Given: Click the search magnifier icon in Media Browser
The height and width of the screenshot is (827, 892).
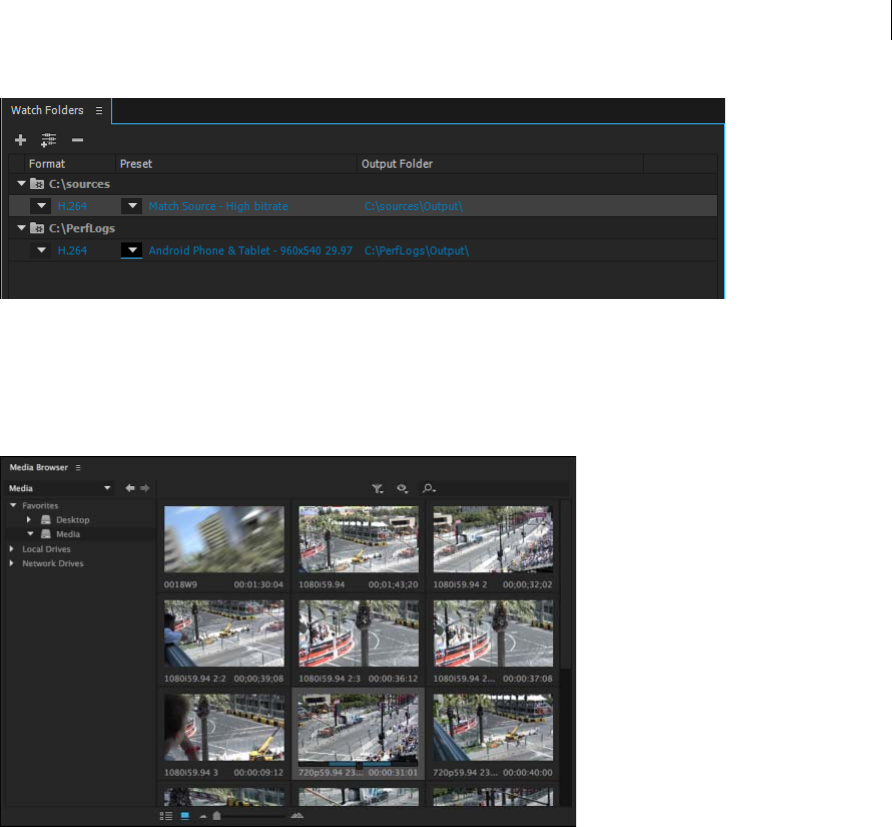Looking at the screenshot, I should 428,489.
